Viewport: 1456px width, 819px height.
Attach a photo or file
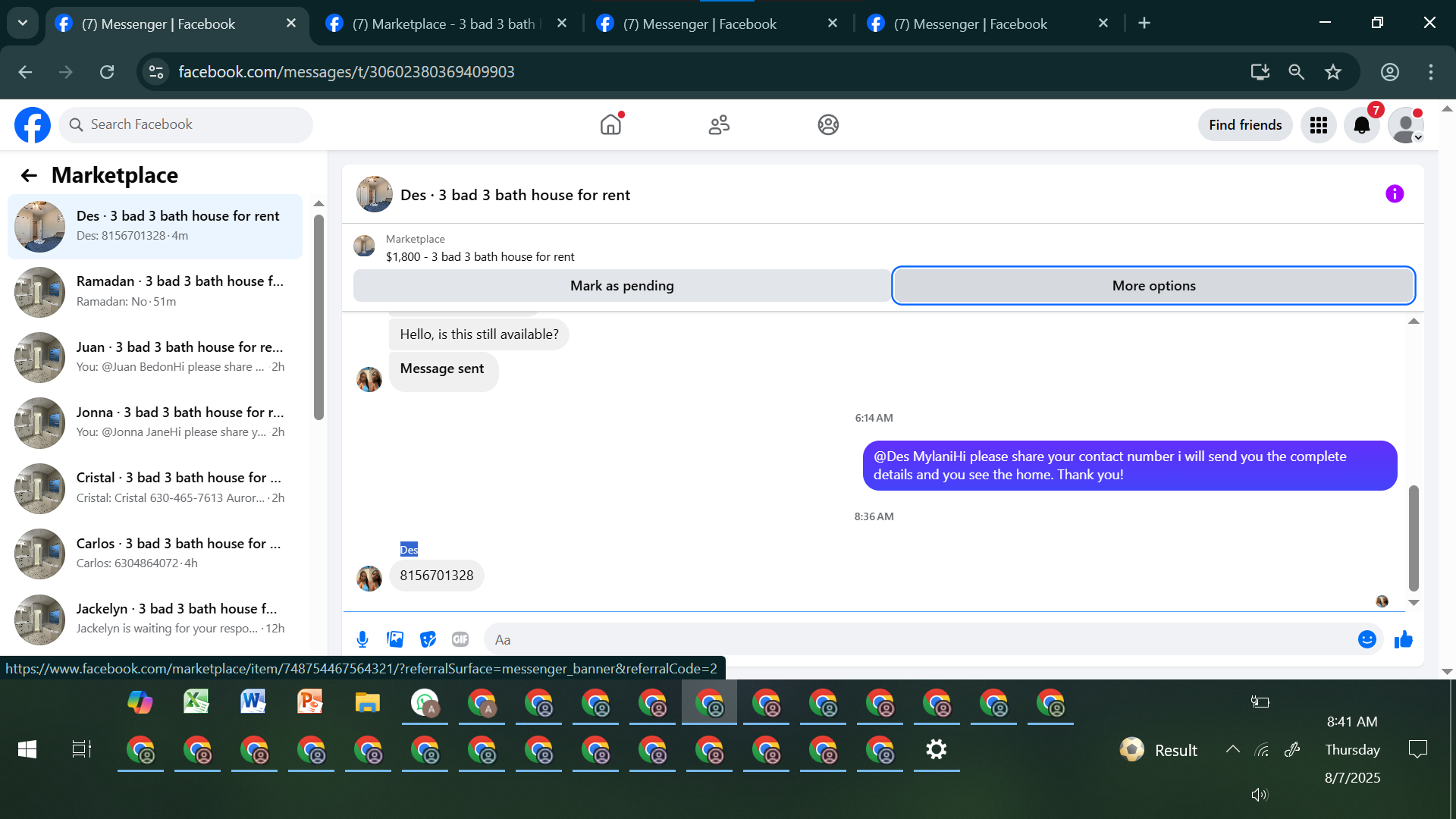pyautogui.click(x=395, y=639)
